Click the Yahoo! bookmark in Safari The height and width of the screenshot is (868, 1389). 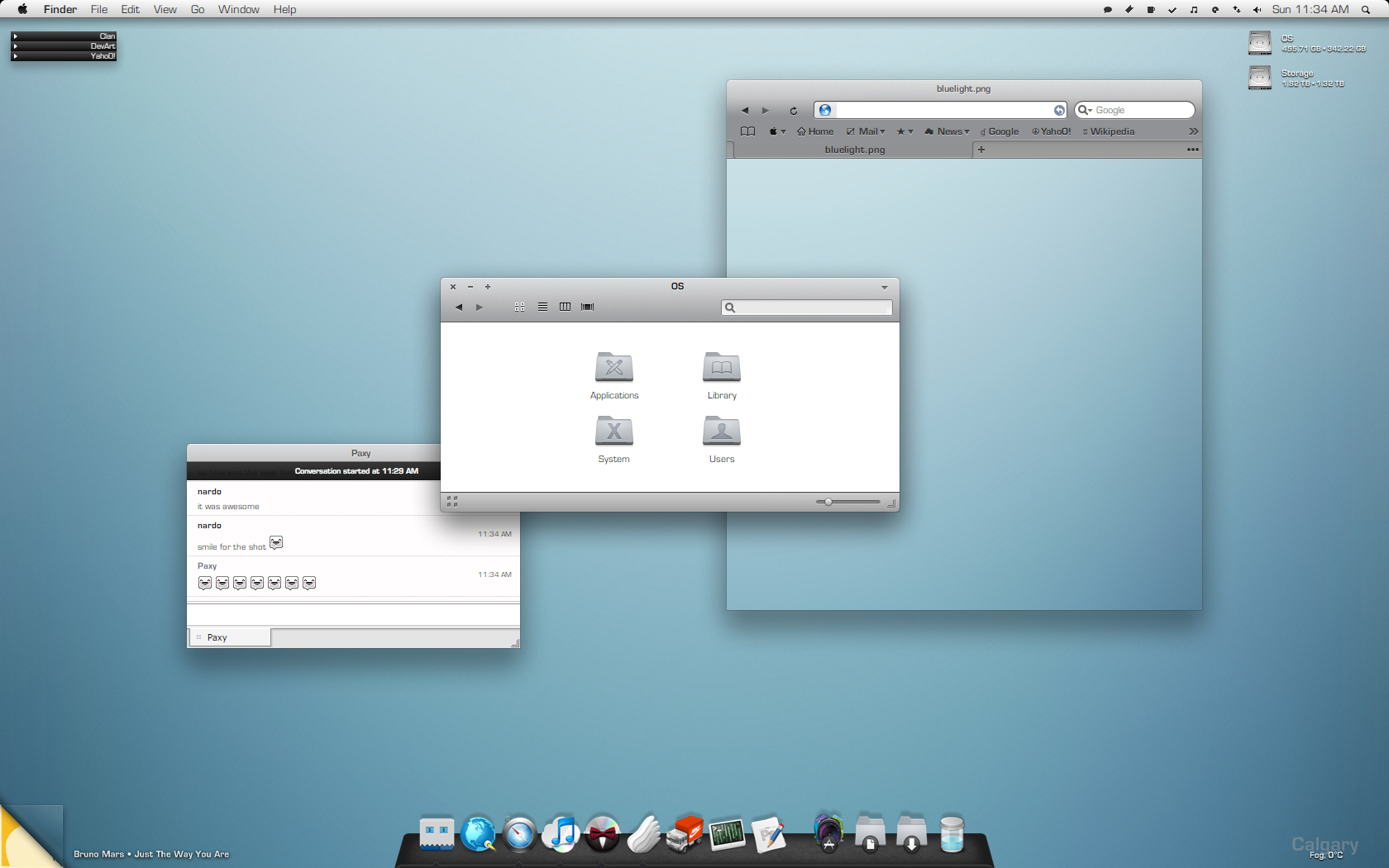click(x=1052, y=131)
